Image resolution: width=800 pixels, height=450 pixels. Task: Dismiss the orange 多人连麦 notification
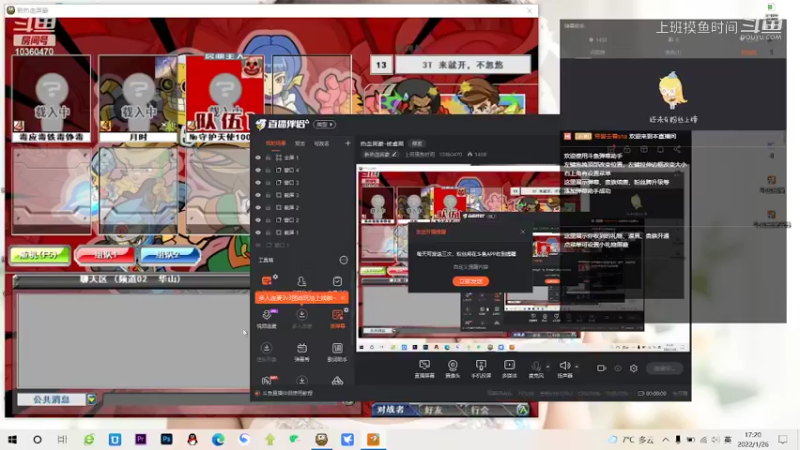tap(343, 297)
